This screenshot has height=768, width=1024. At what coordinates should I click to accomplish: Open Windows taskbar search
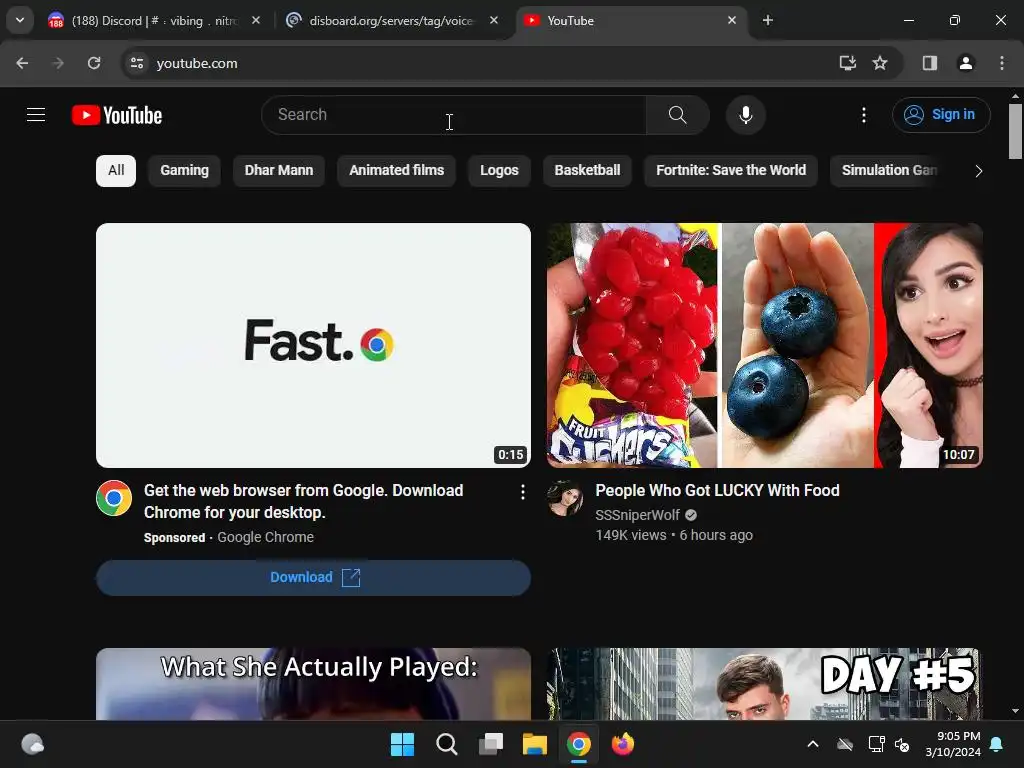pos(447,744)
